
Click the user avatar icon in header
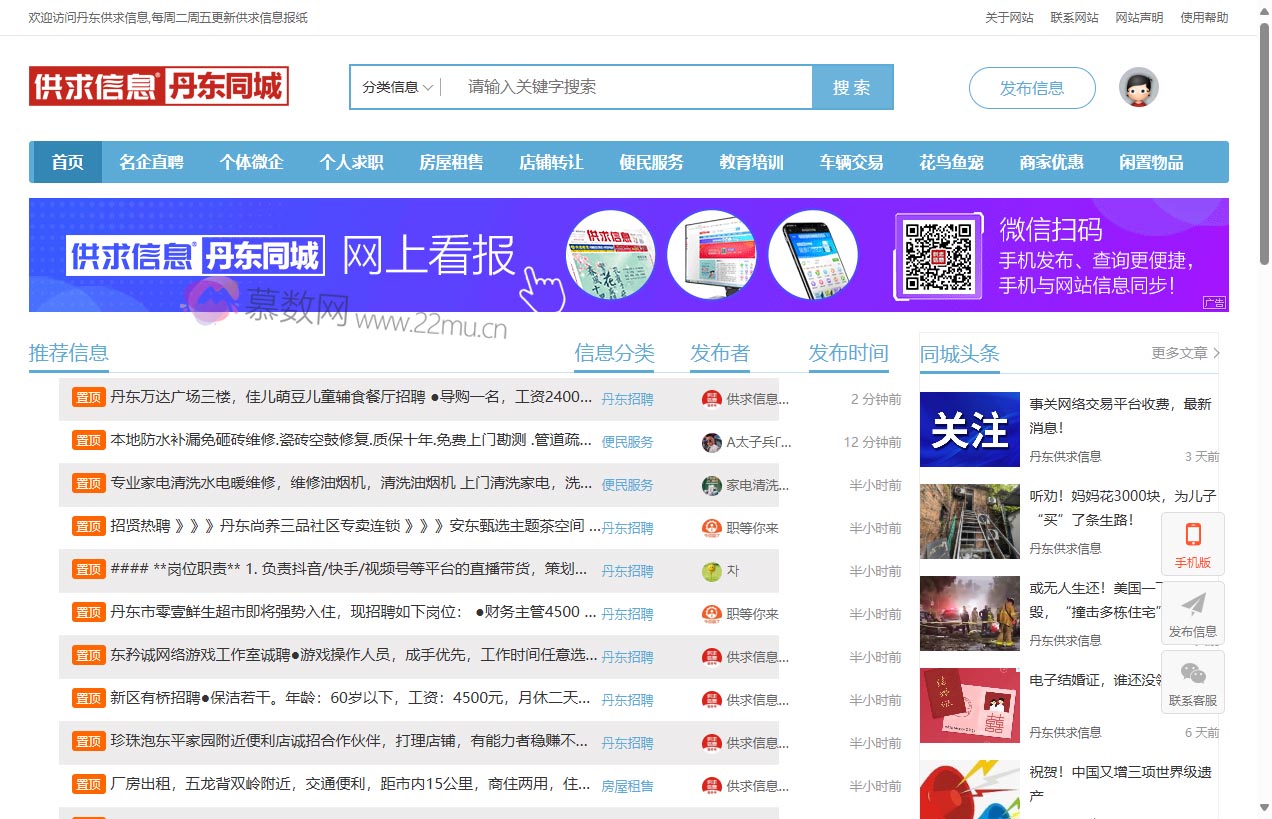[1138, 88]
